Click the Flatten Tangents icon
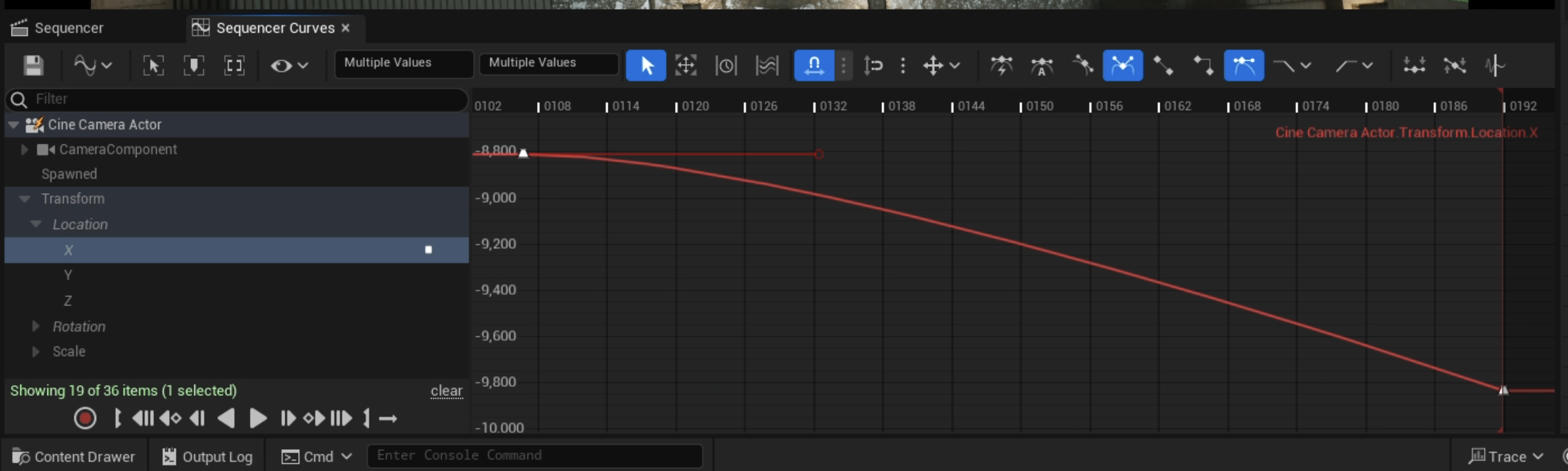The width and height of the screenshot is (1568, 471). pyautogui.click(x=1414, y=65)
